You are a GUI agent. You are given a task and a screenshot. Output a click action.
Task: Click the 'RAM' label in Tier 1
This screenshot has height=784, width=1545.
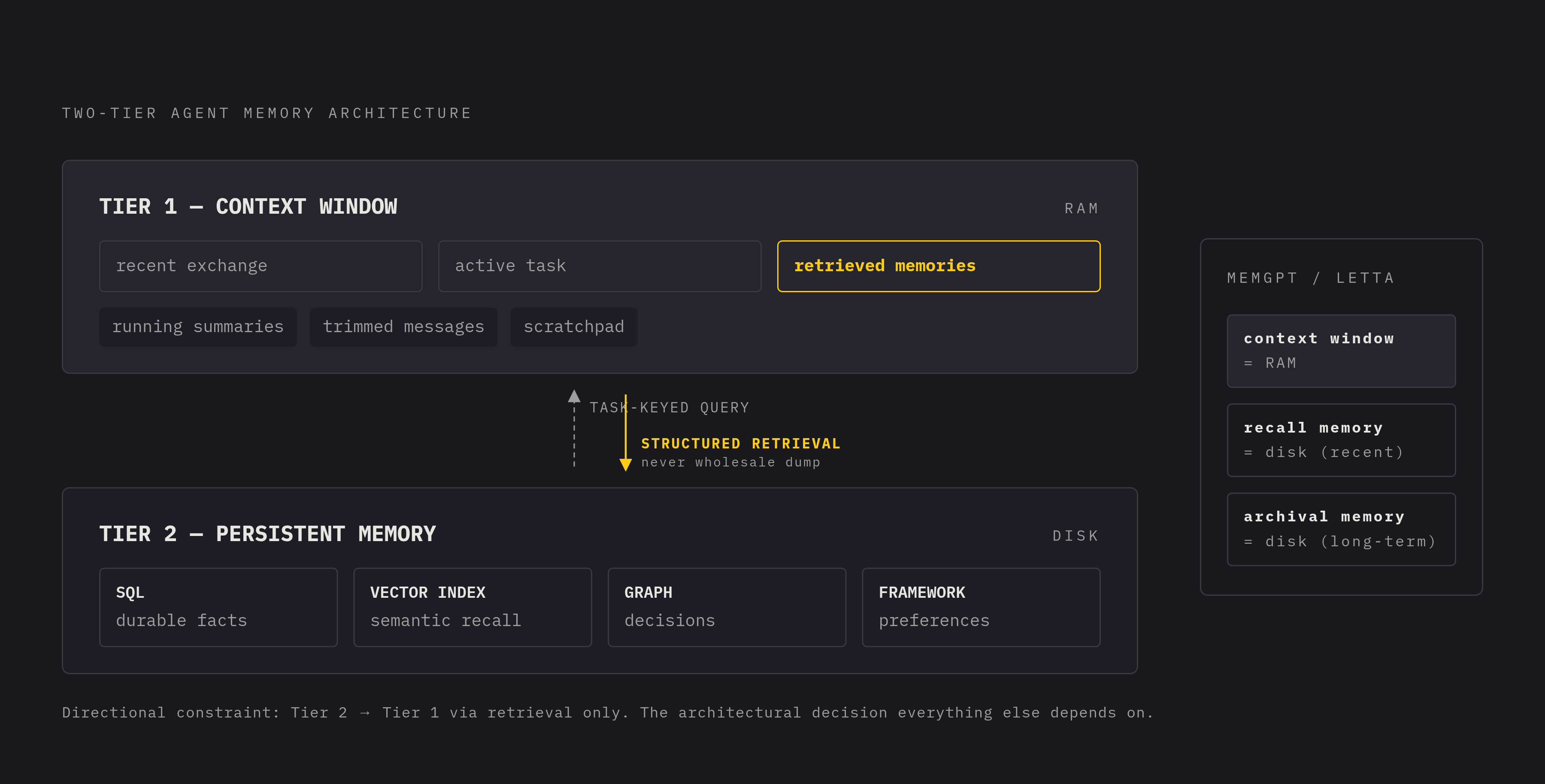(1081, 208)
